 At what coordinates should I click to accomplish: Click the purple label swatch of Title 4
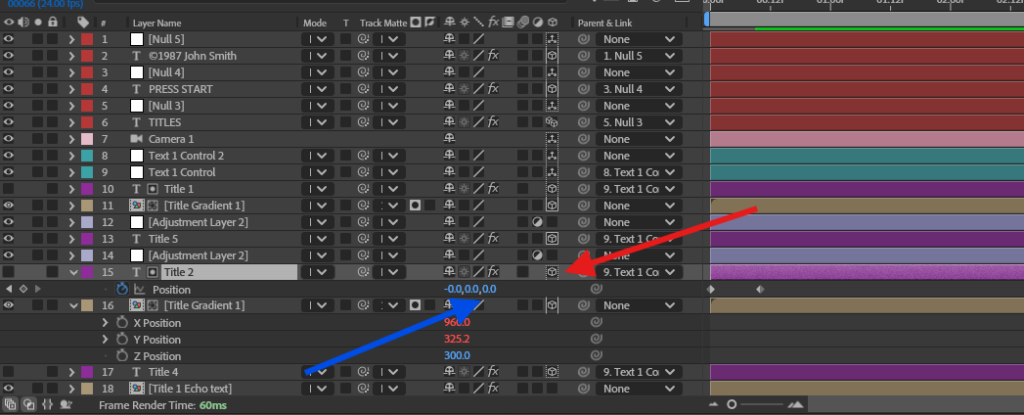pos(88,372)
